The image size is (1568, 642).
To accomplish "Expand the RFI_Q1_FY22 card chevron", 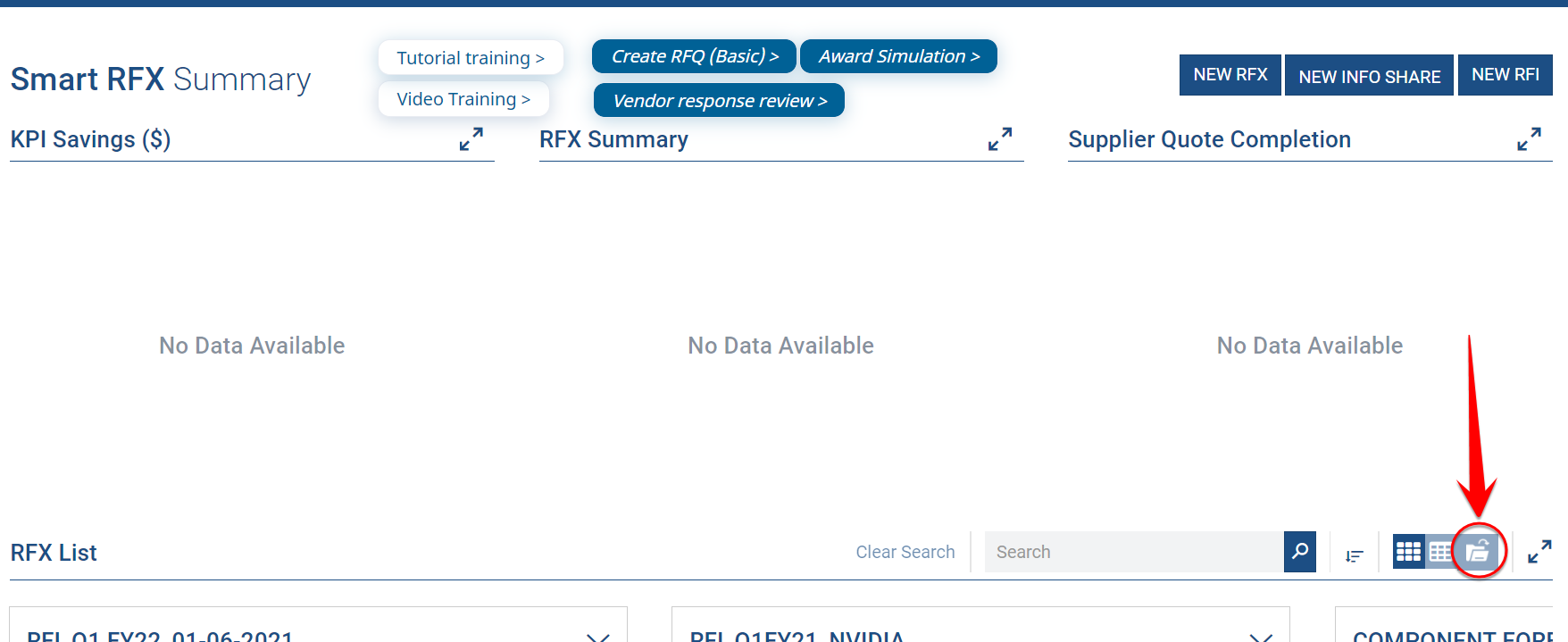I will click(597, 636).
